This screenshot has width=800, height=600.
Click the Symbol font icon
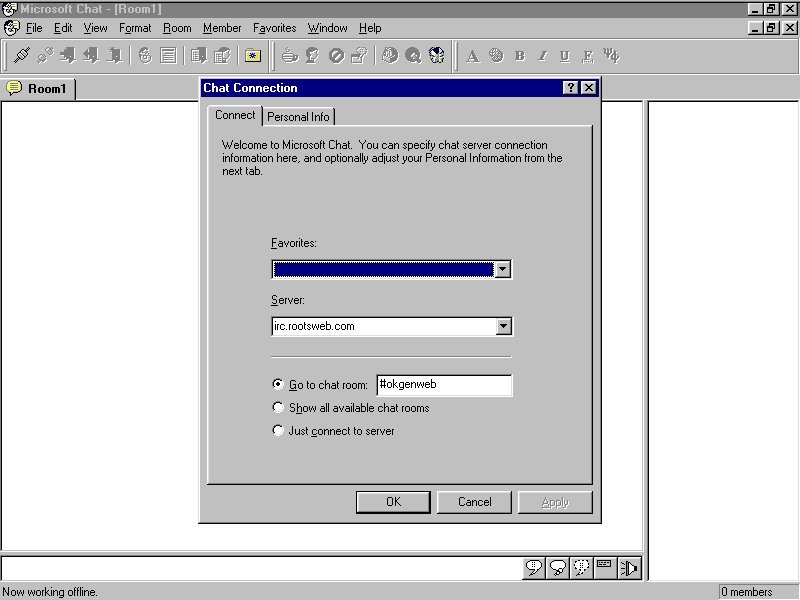[611, 55]
